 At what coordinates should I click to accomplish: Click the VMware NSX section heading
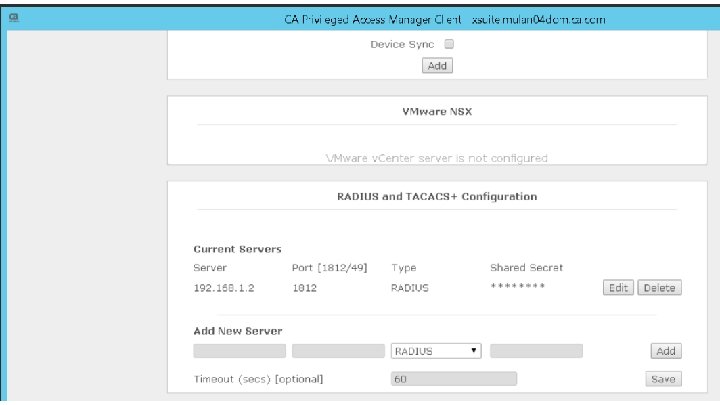click(x=437, y=112)
